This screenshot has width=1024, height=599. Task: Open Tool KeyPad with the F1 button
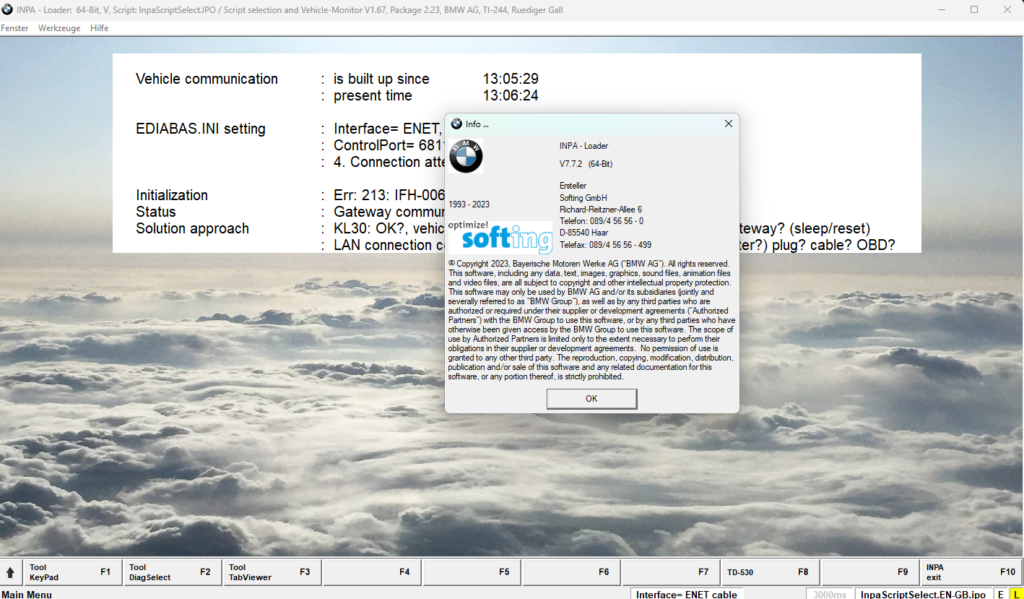pos(70,572)
